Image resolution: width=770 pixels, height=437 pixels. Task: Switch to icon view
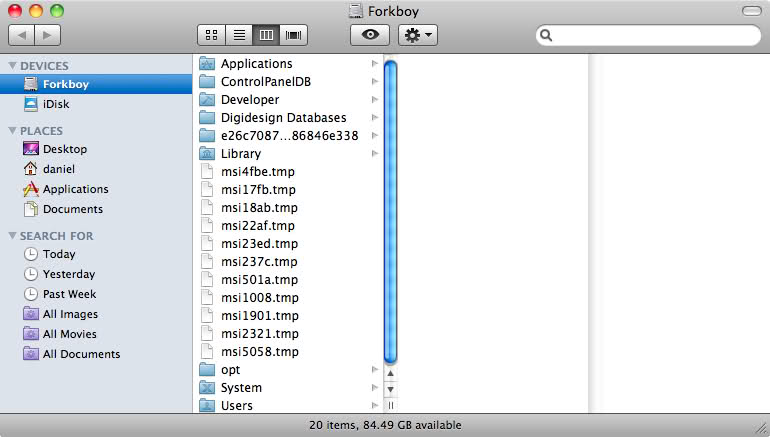(x=212, y=35)
